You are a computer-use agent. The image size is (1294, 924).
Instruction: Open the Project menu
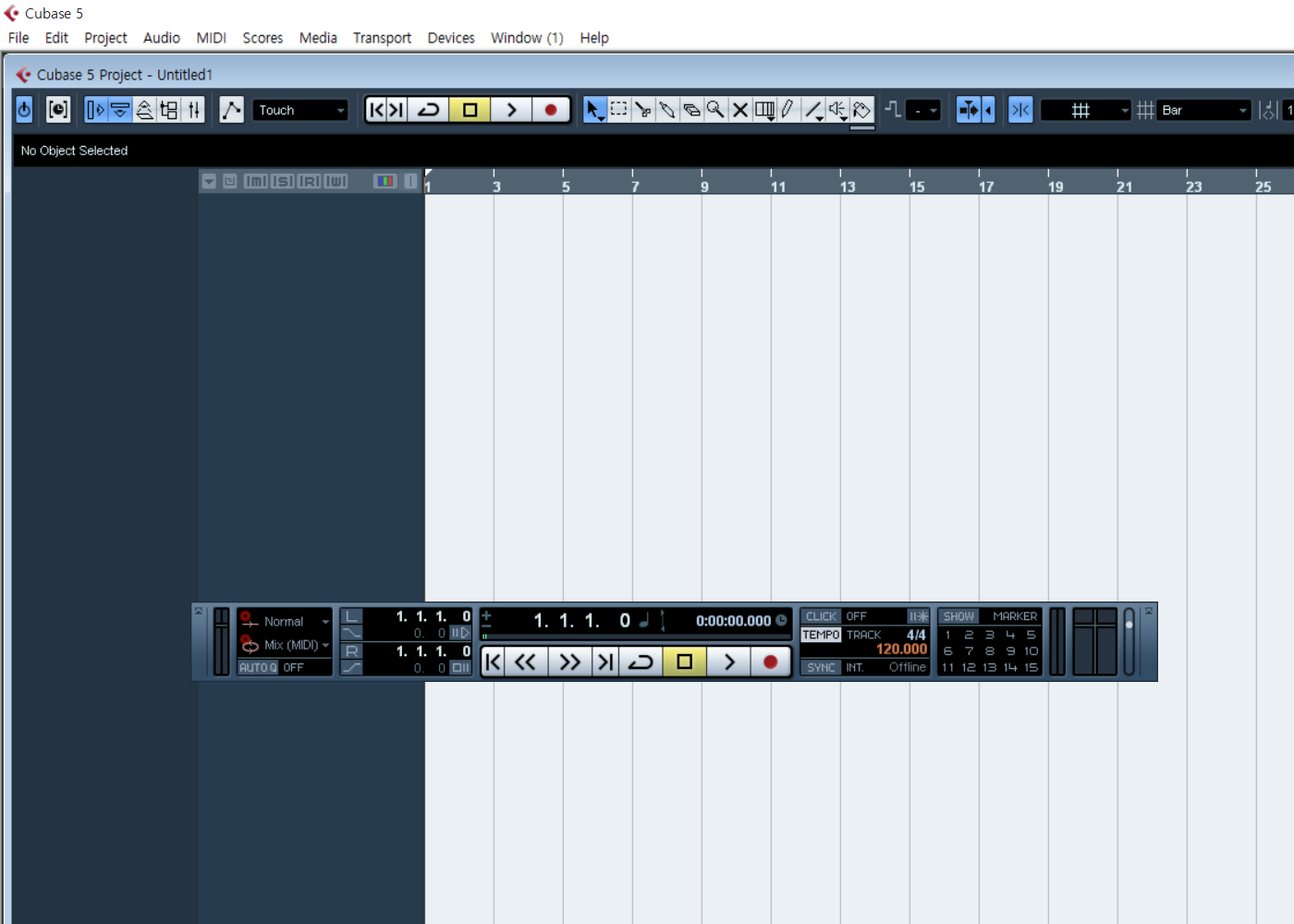click(105, 38)
